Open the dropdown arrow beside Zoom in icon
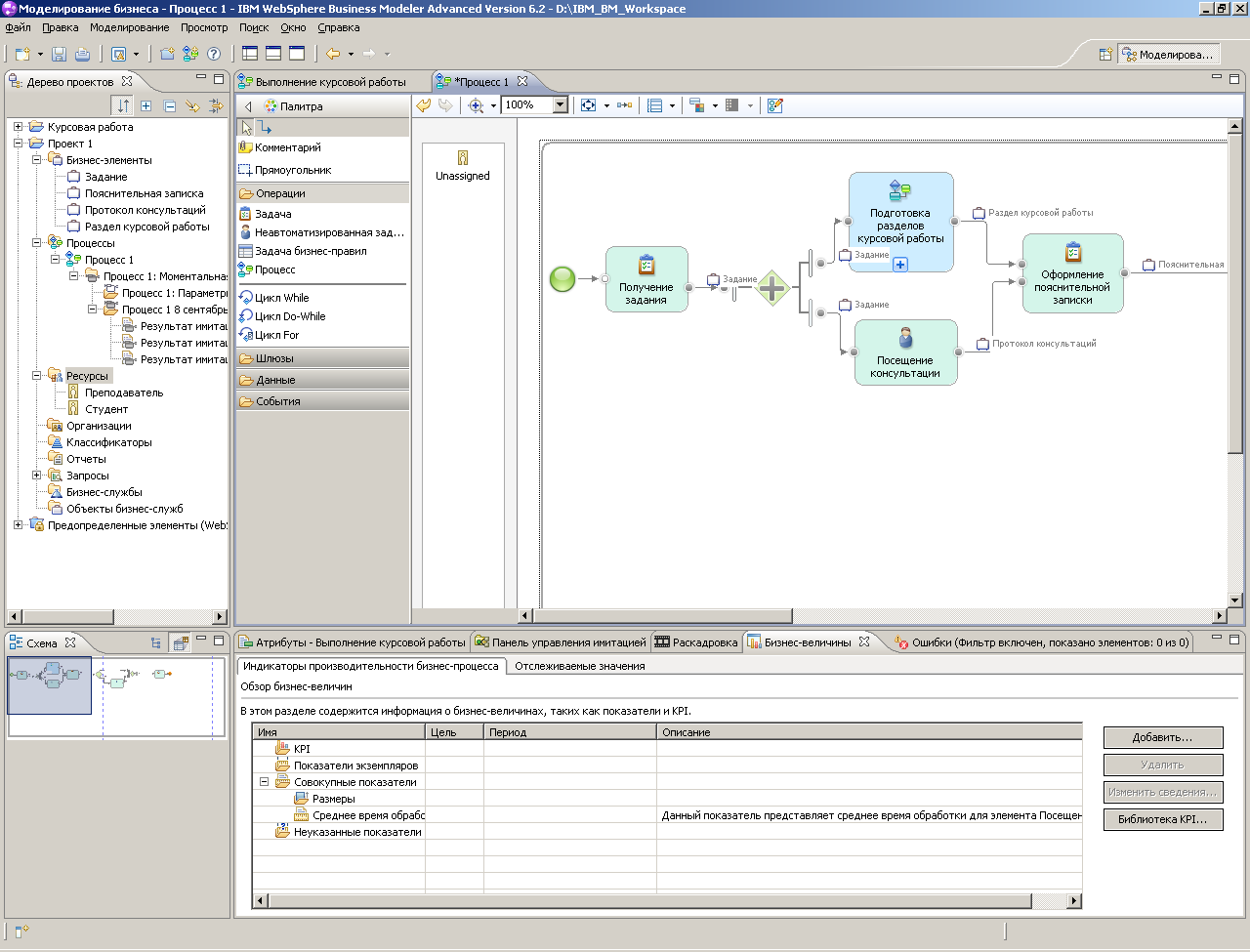 click(493, 105)
